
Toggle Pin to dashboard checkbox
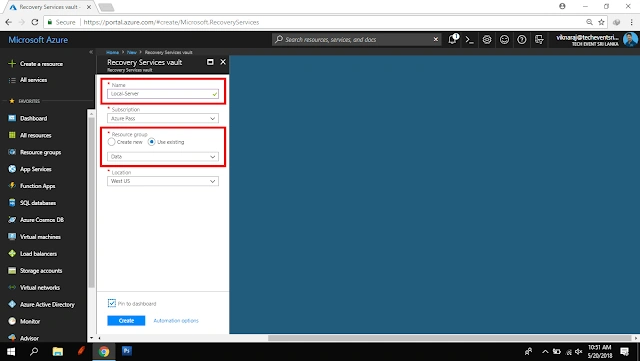pyautogui.click(x=112, y=303)
